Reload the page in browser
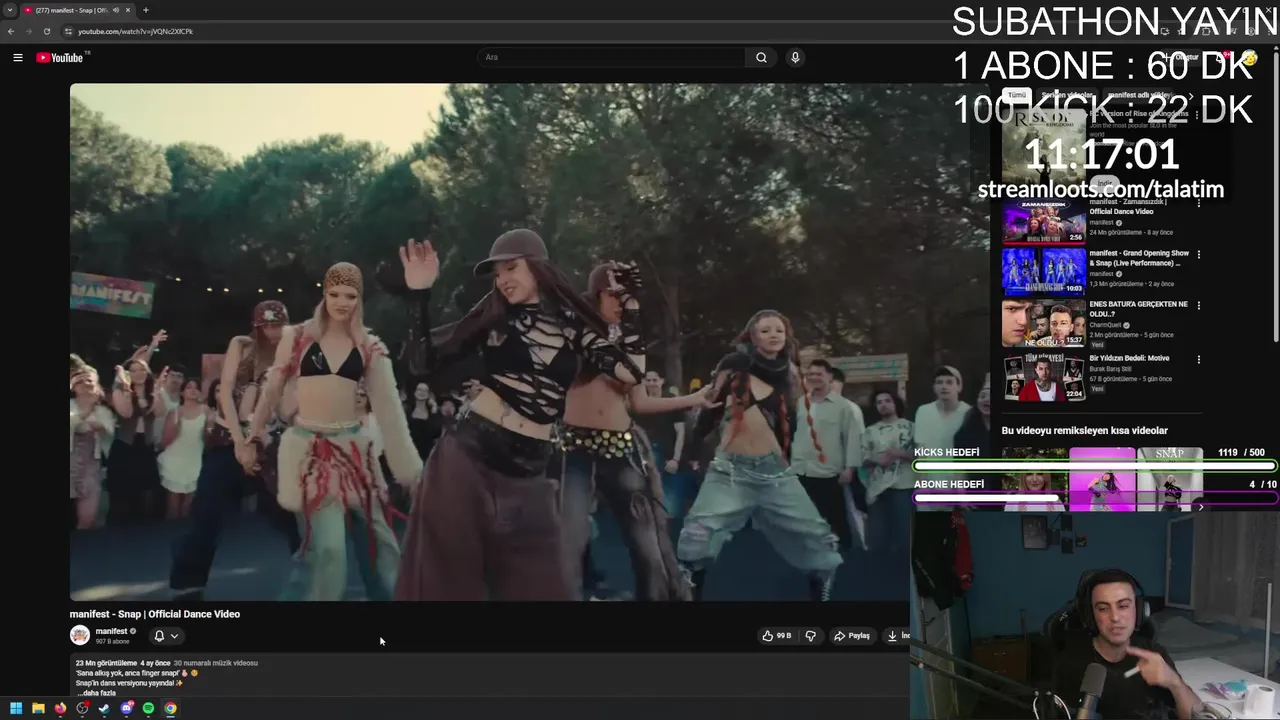Viewport: 1280px width, 720px height. (46, 31)
